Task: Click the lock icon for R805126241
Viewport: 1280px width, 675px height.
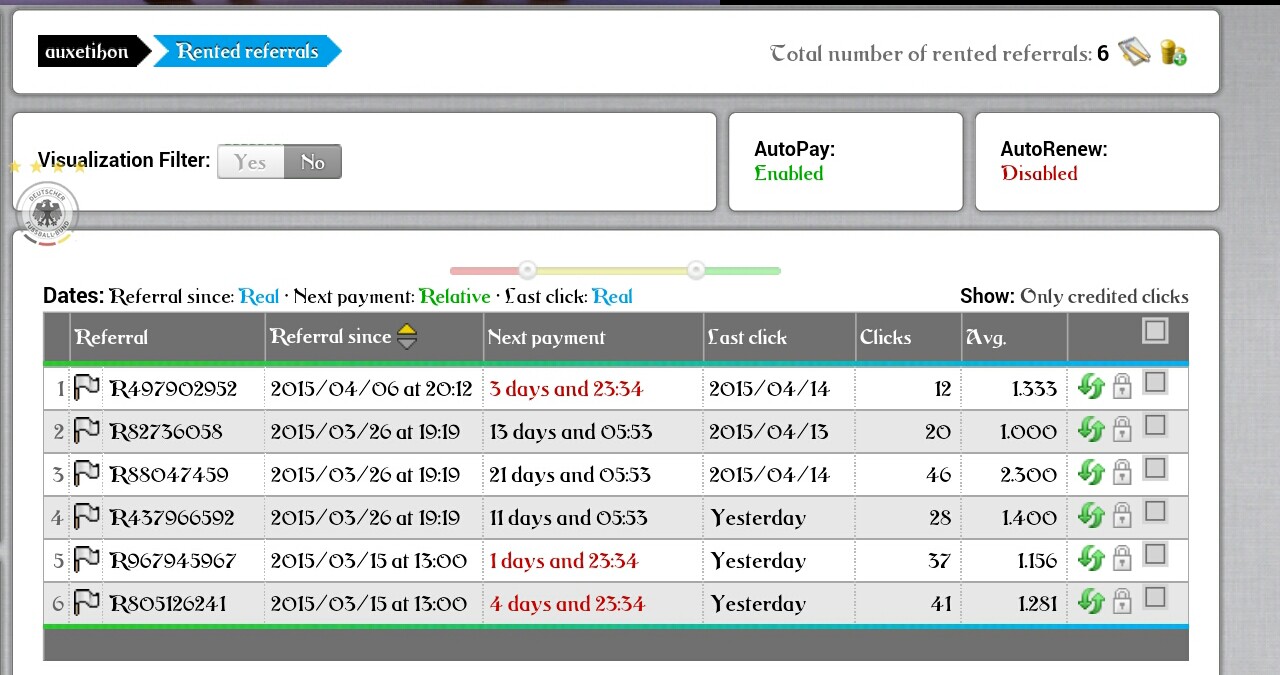Action: click(x=1122, y=602)
